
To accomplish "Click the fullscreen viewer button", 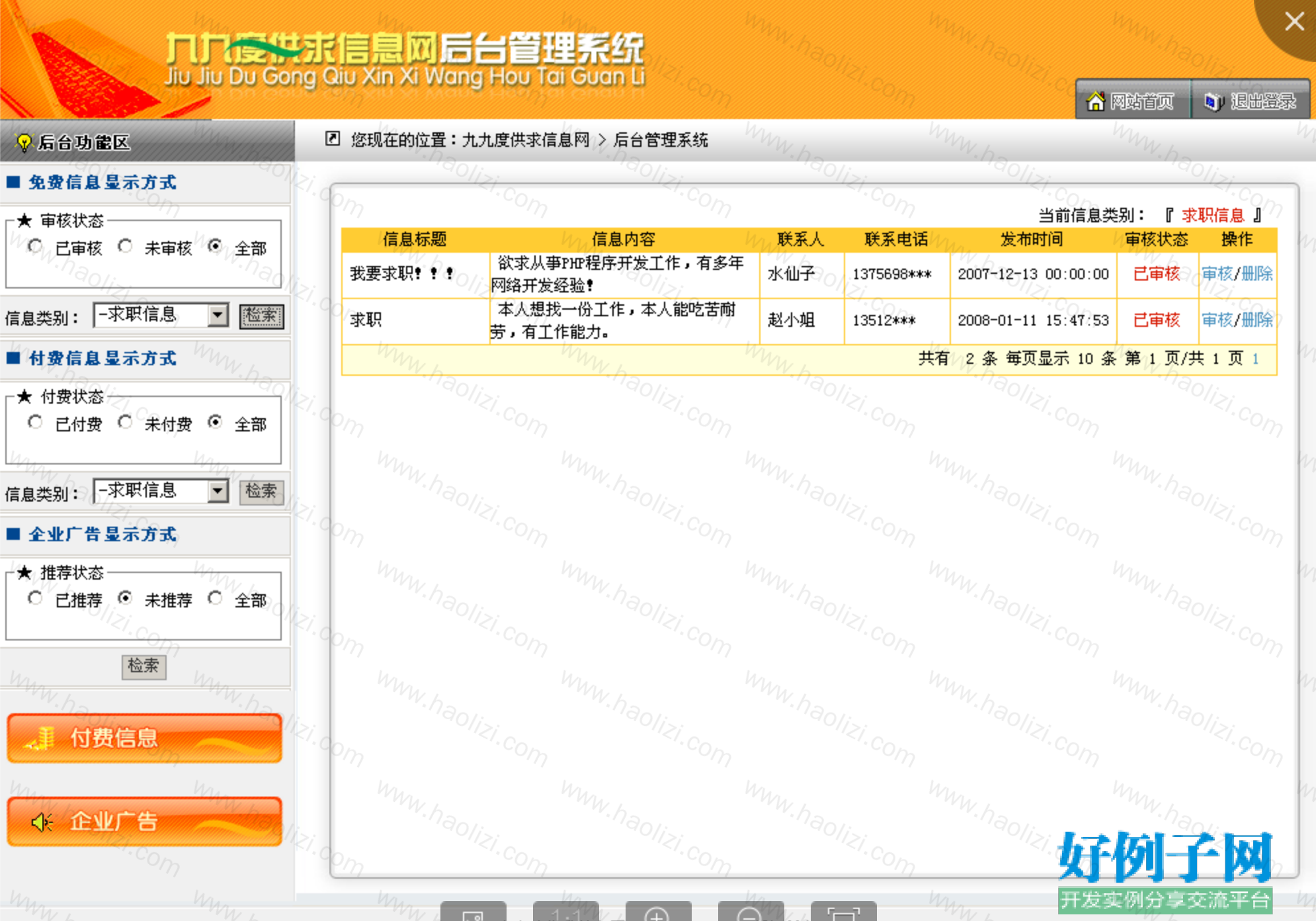I will [x=843, y=912].
